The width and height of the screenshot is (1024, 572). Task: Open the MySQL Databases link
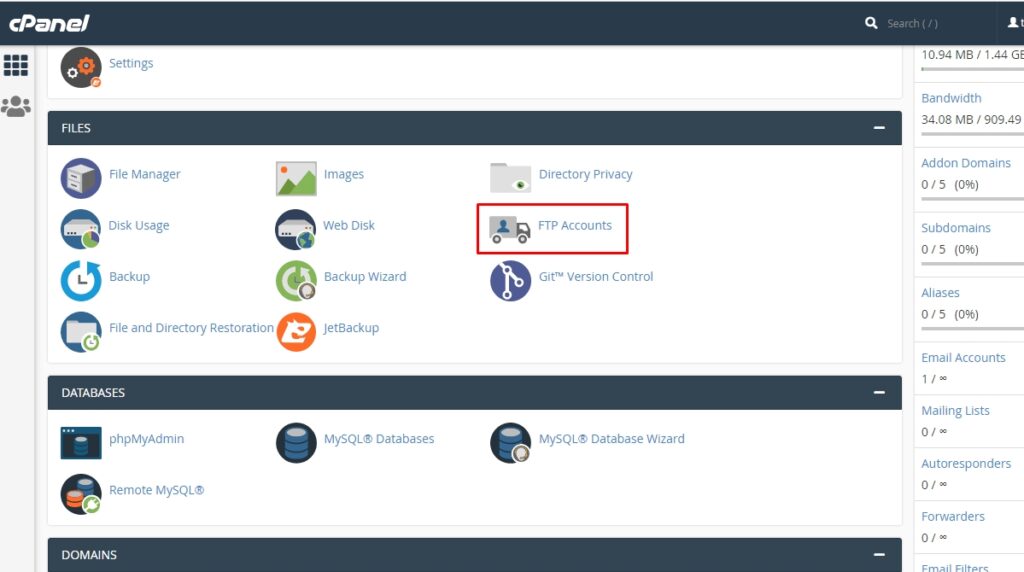pos(379,439)
